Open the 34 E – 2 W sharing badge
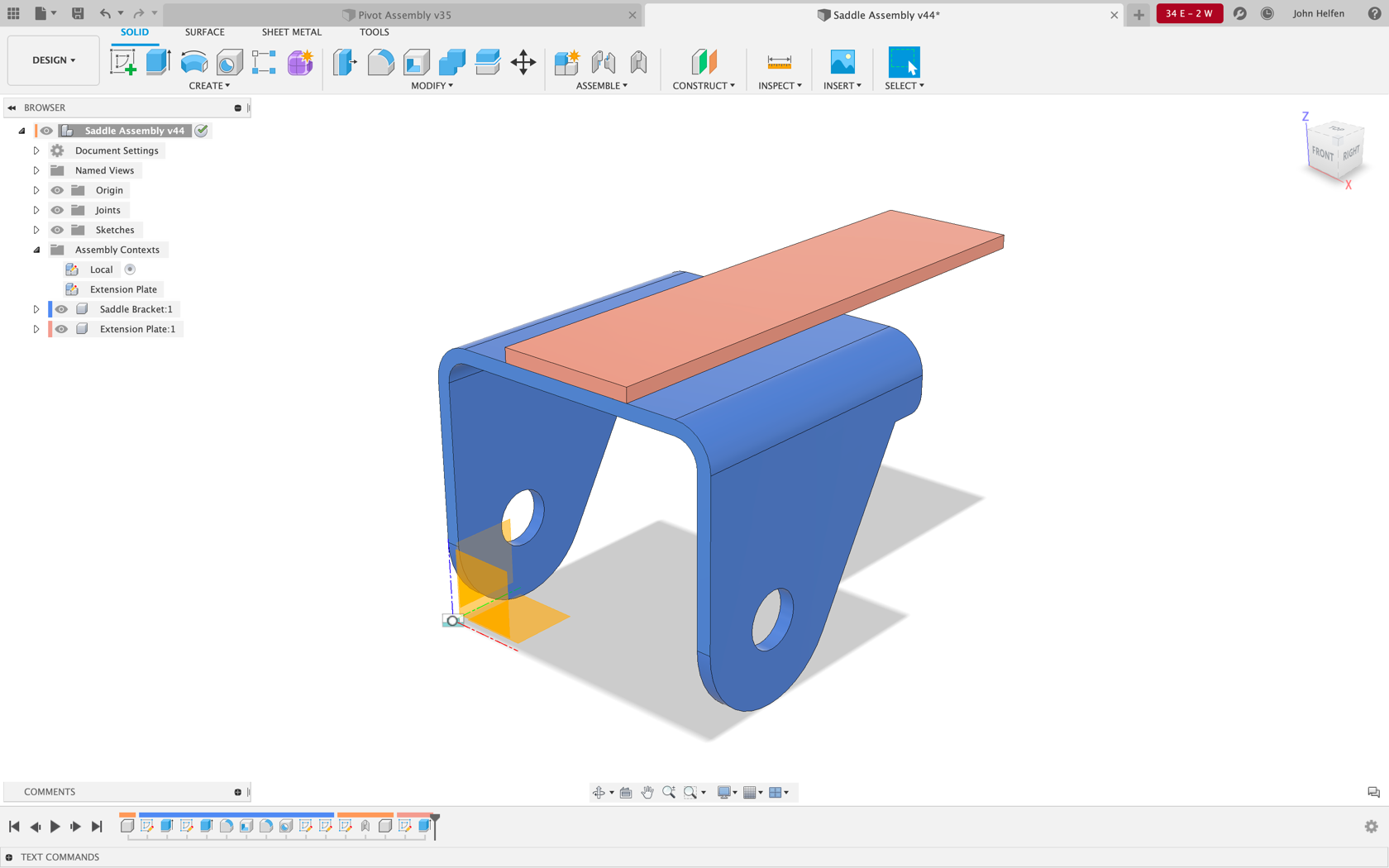 pyautogui.click(x=1189, y=13)
